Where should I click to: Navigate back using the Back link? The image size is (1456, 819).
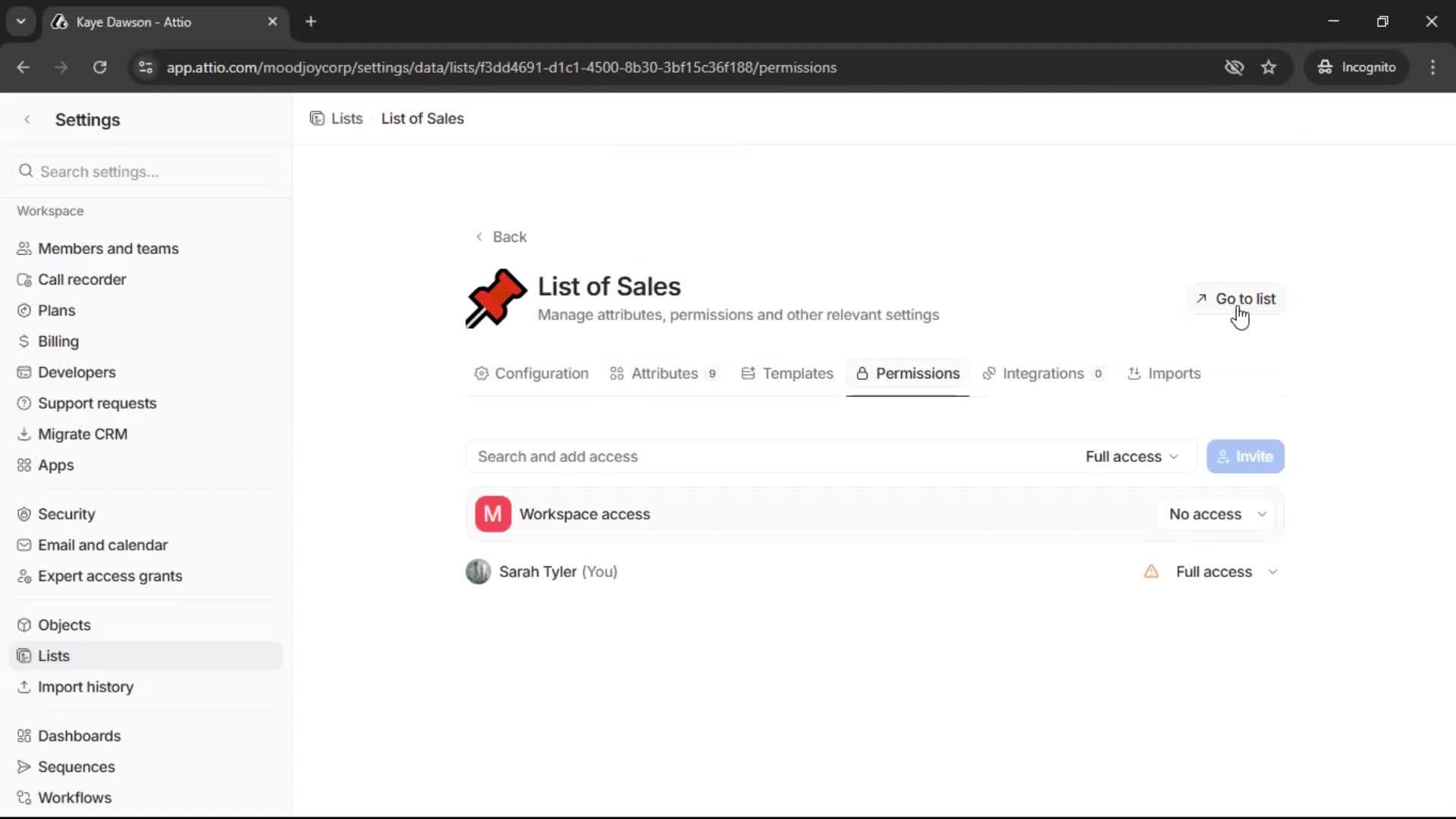point(501,237)
